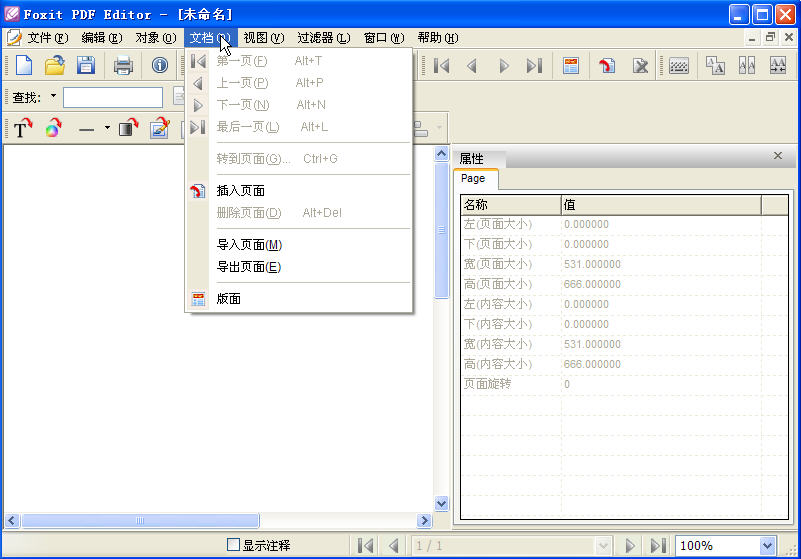801x559 pixels.
Task: Restore the document window in menu bar
Action: 770,37
